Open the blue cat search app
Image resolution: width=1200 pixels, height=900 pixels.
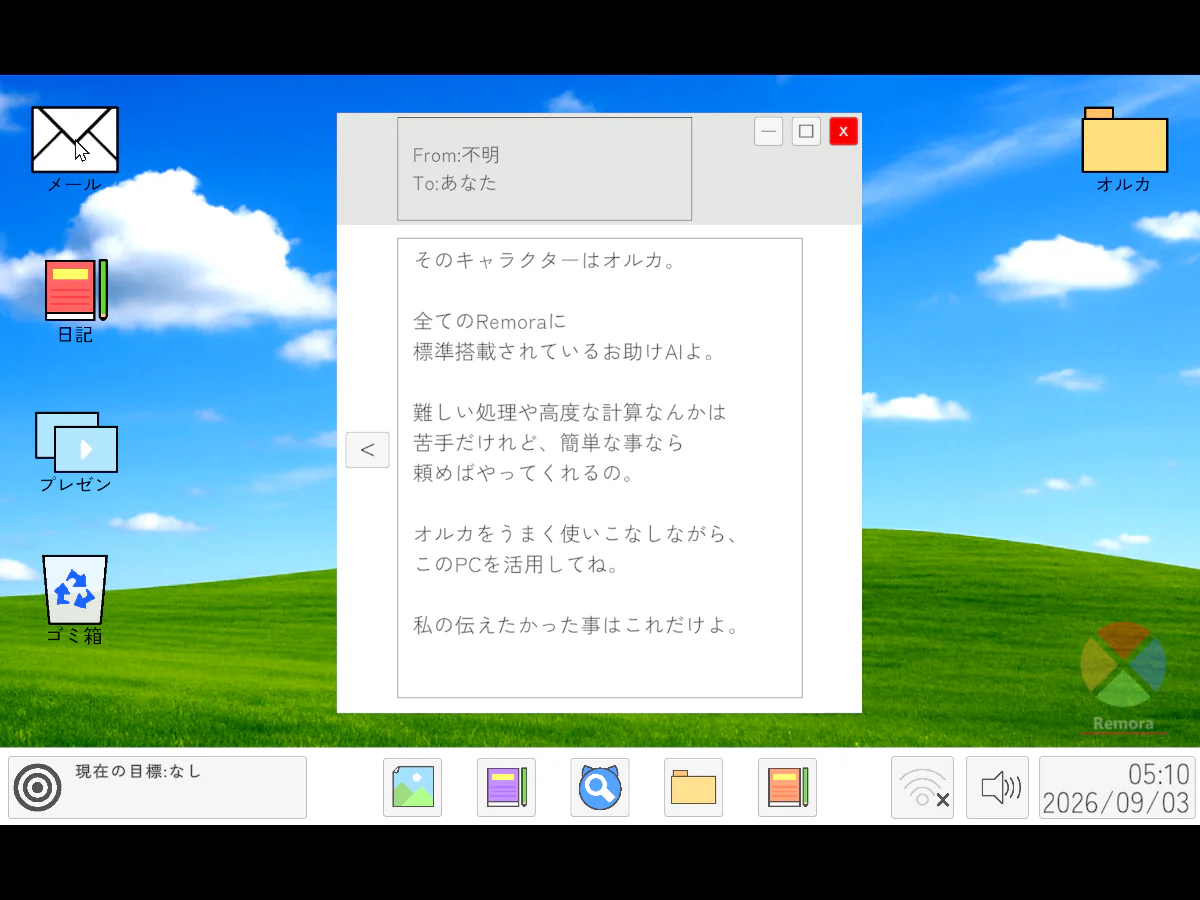click(x=600, y=787)
